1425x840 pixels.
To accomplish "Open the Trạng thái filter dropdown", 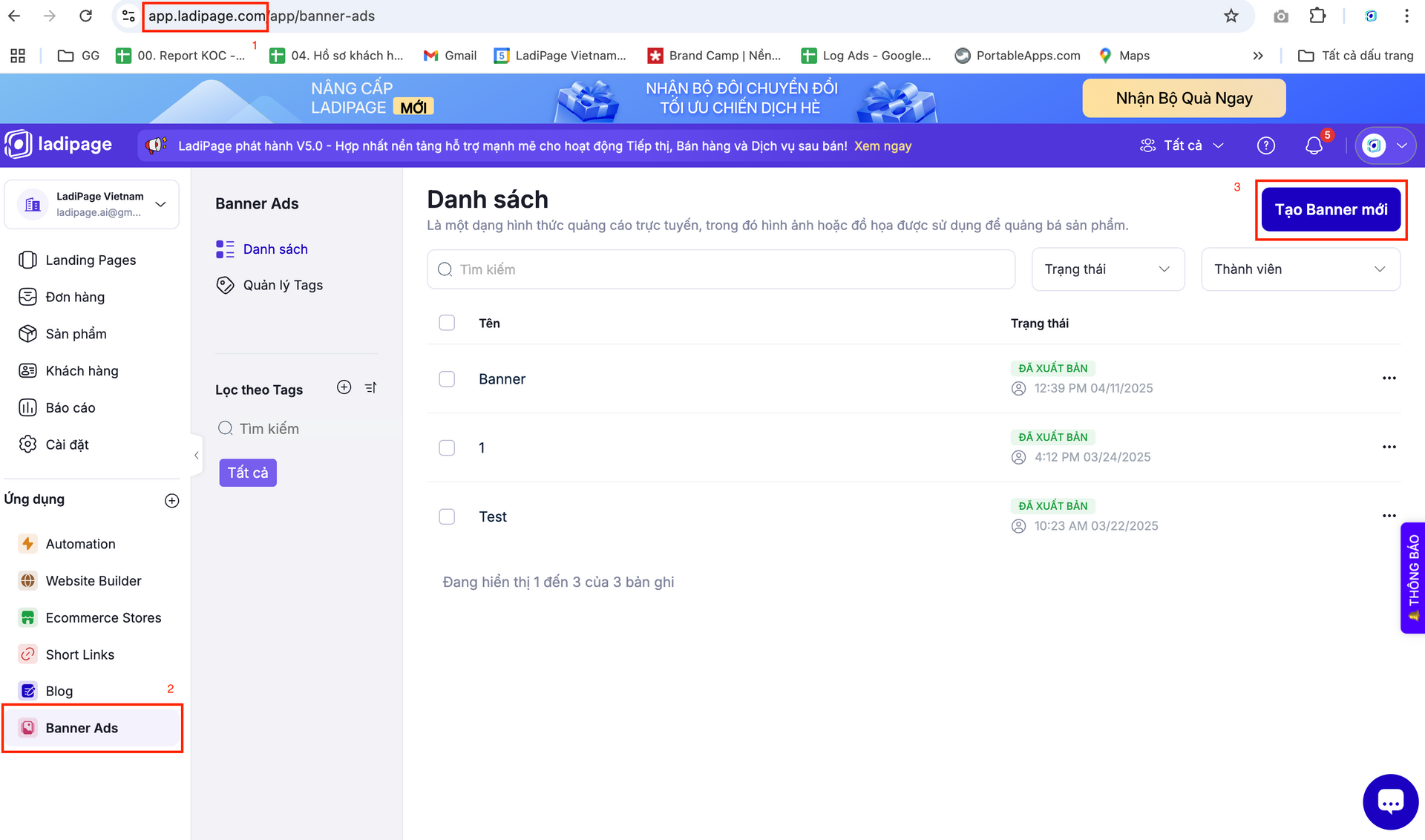I will (1107, 269).
